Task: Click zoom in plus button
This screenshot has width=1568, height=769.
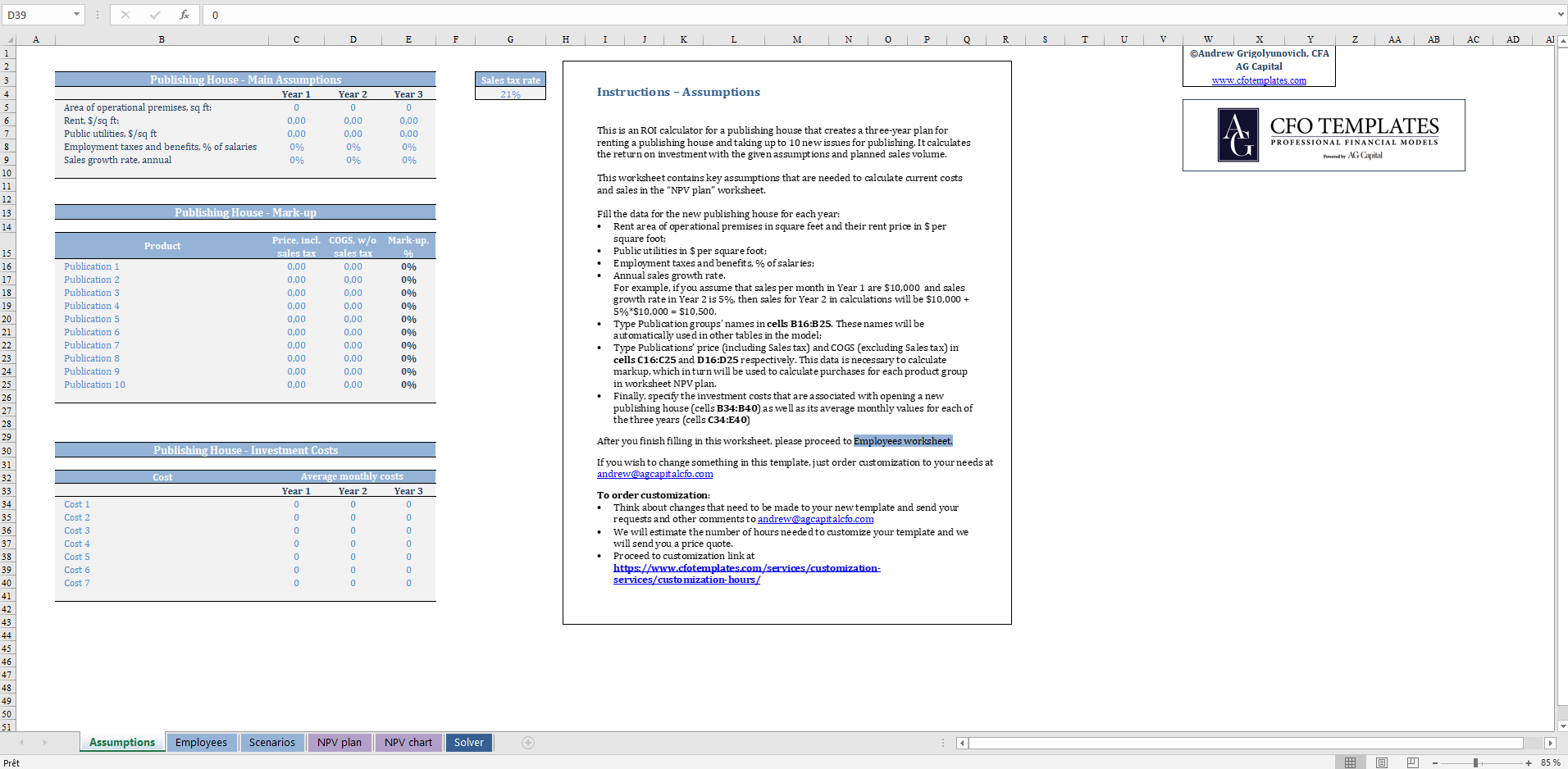Action: pos(1529,762)
